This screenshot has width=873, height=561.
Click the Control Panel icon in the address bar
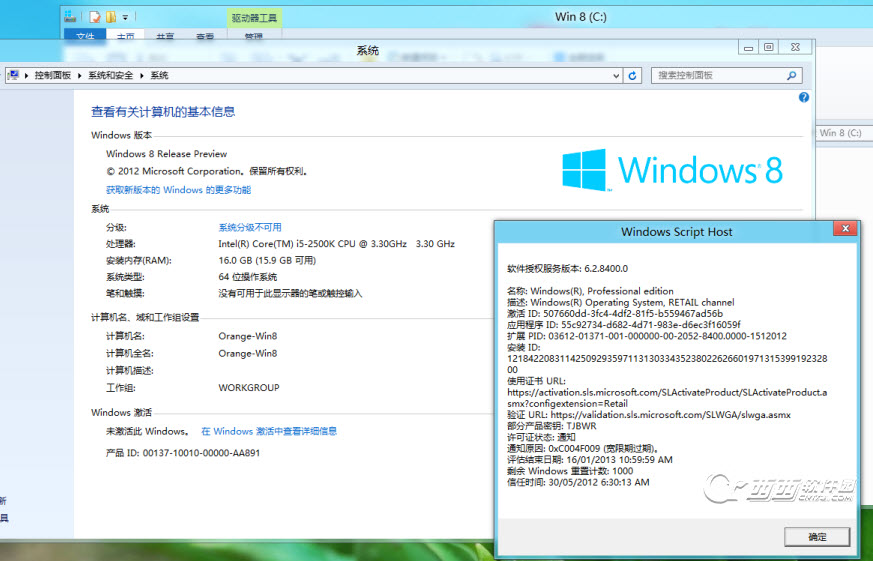coord(14,75)
